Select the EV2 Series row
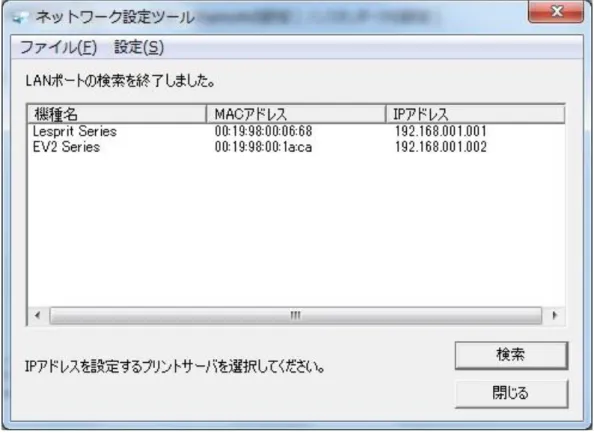This screenshot has height=434, width=594. pyautogui.click(x=296, y=147)
